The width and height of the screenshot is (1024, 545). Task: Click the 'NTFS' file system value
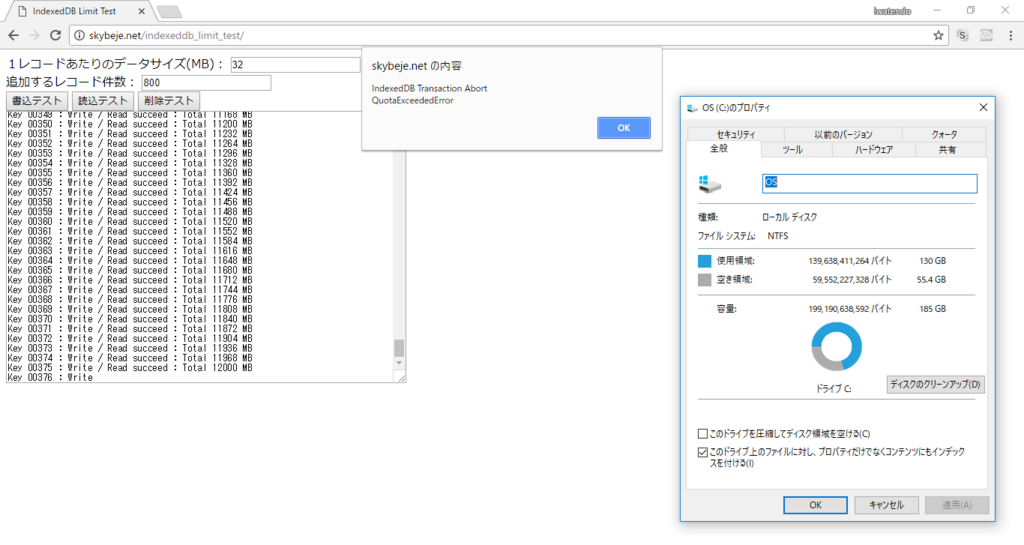point(777,236)
